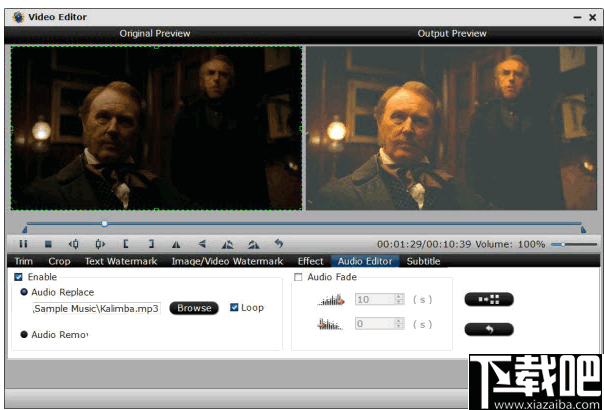Step to the previous frame
This screenshot has height=410, width=604.
pos(74,244)
